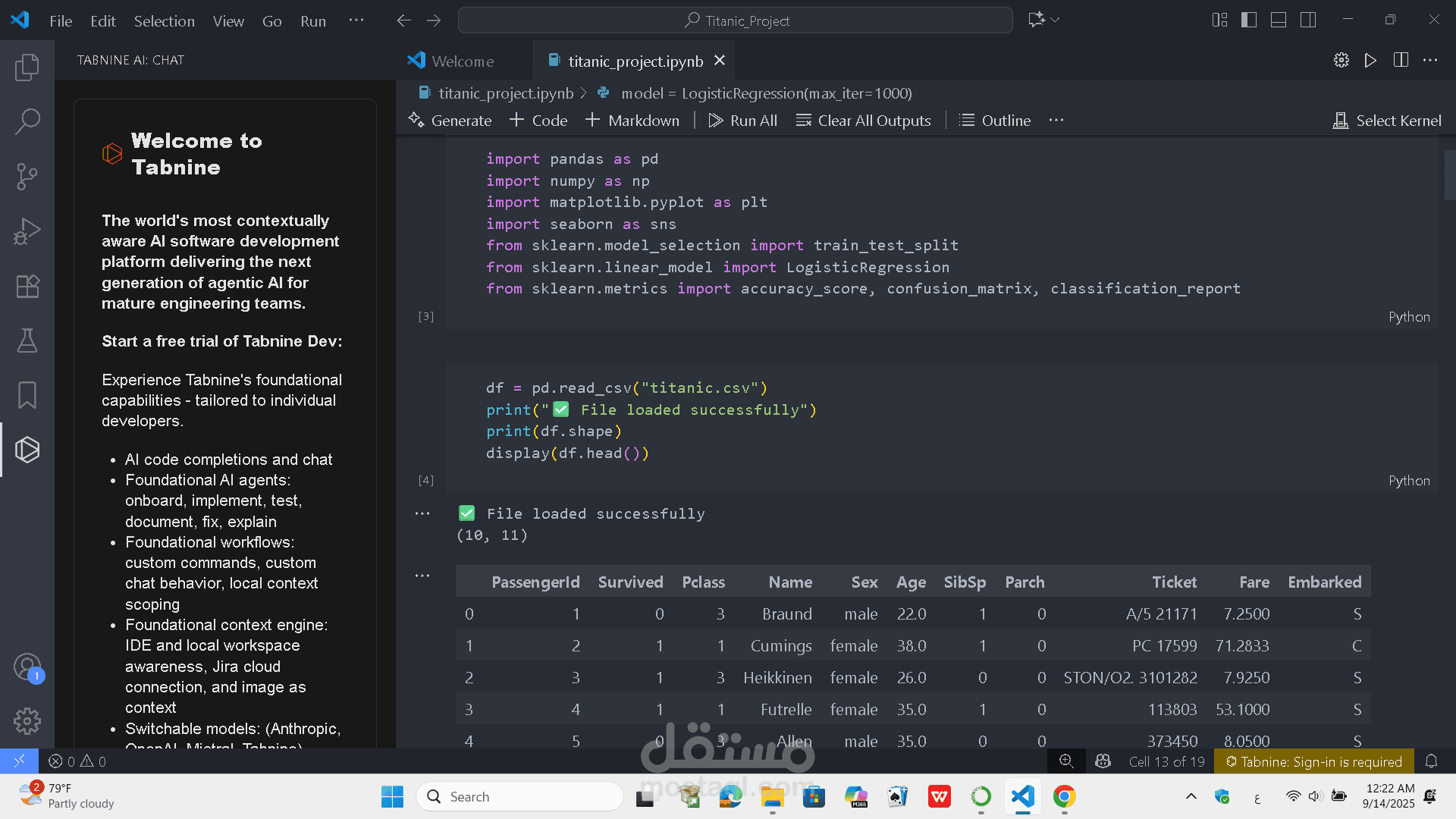Open output options for the dataframe table

point(422,576)
